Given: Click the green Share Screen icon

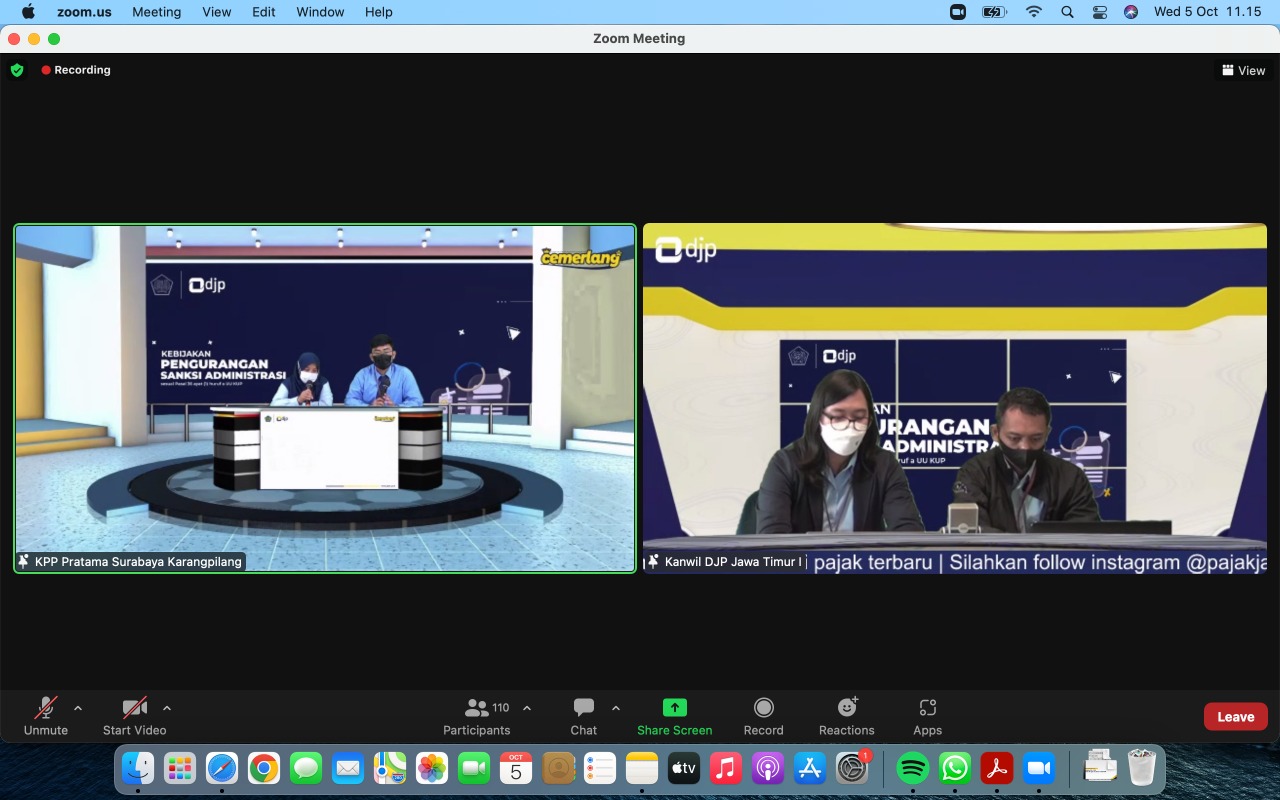Looking at the screenshot, I should coord(675,708).
